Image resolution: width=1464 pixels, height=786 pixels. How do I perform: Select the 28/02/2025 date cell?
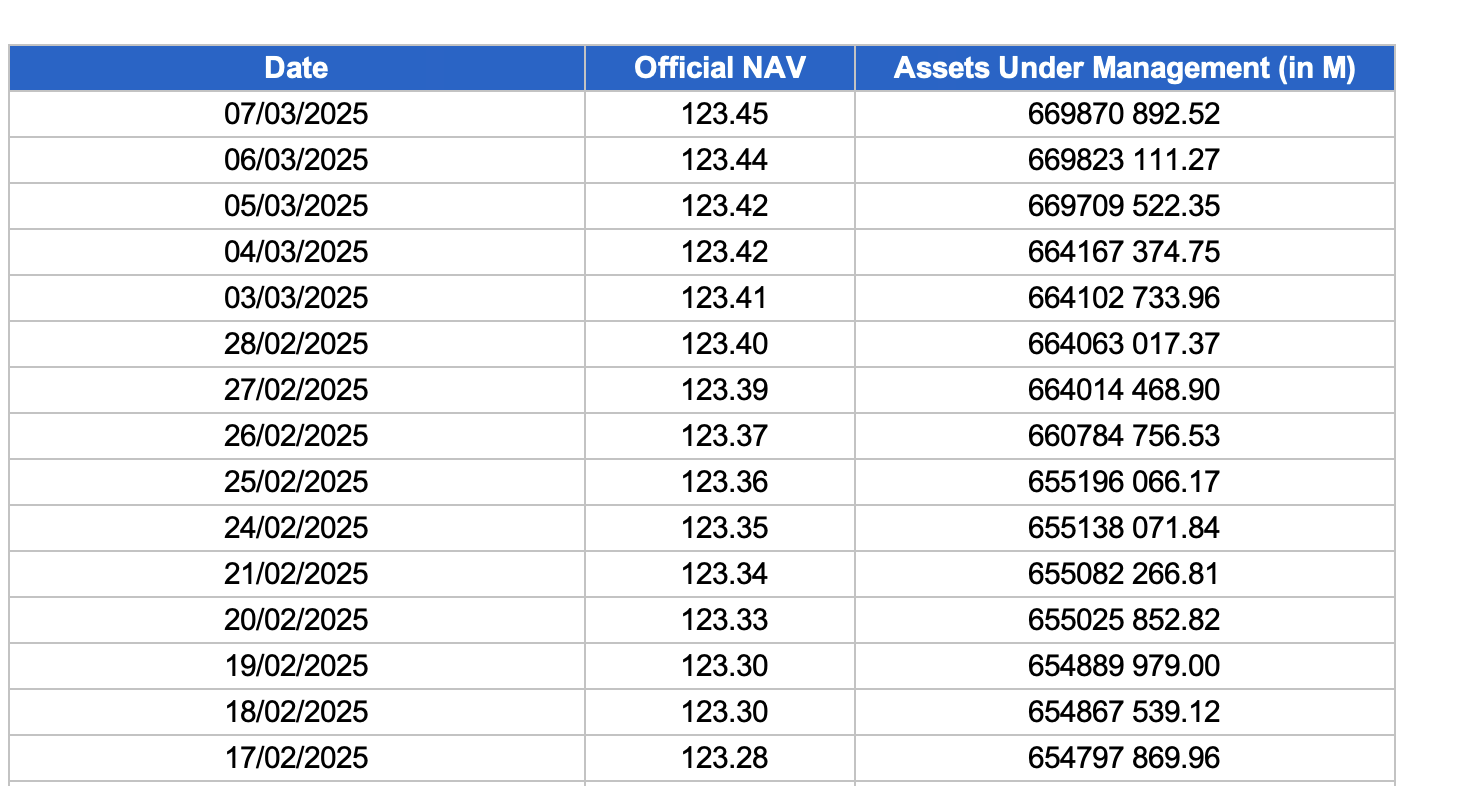coord(296,344)
